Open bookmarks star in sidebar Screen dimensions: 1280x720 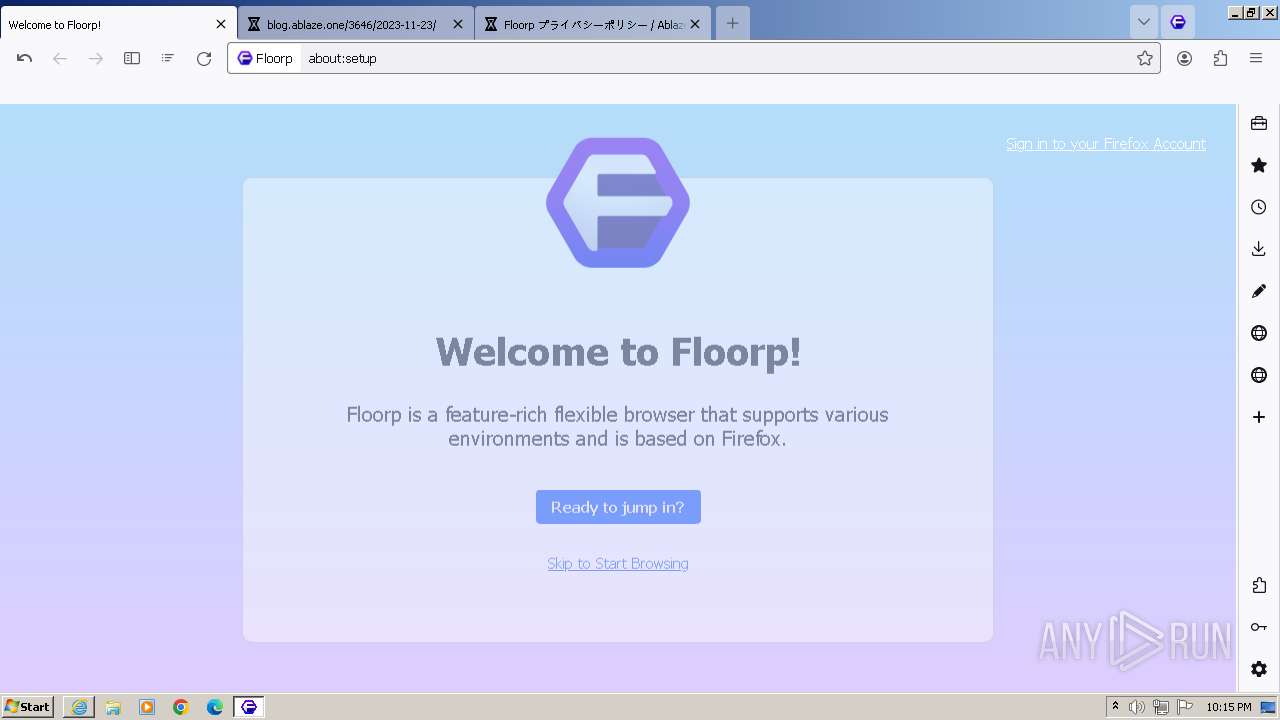click(1259, 165)
